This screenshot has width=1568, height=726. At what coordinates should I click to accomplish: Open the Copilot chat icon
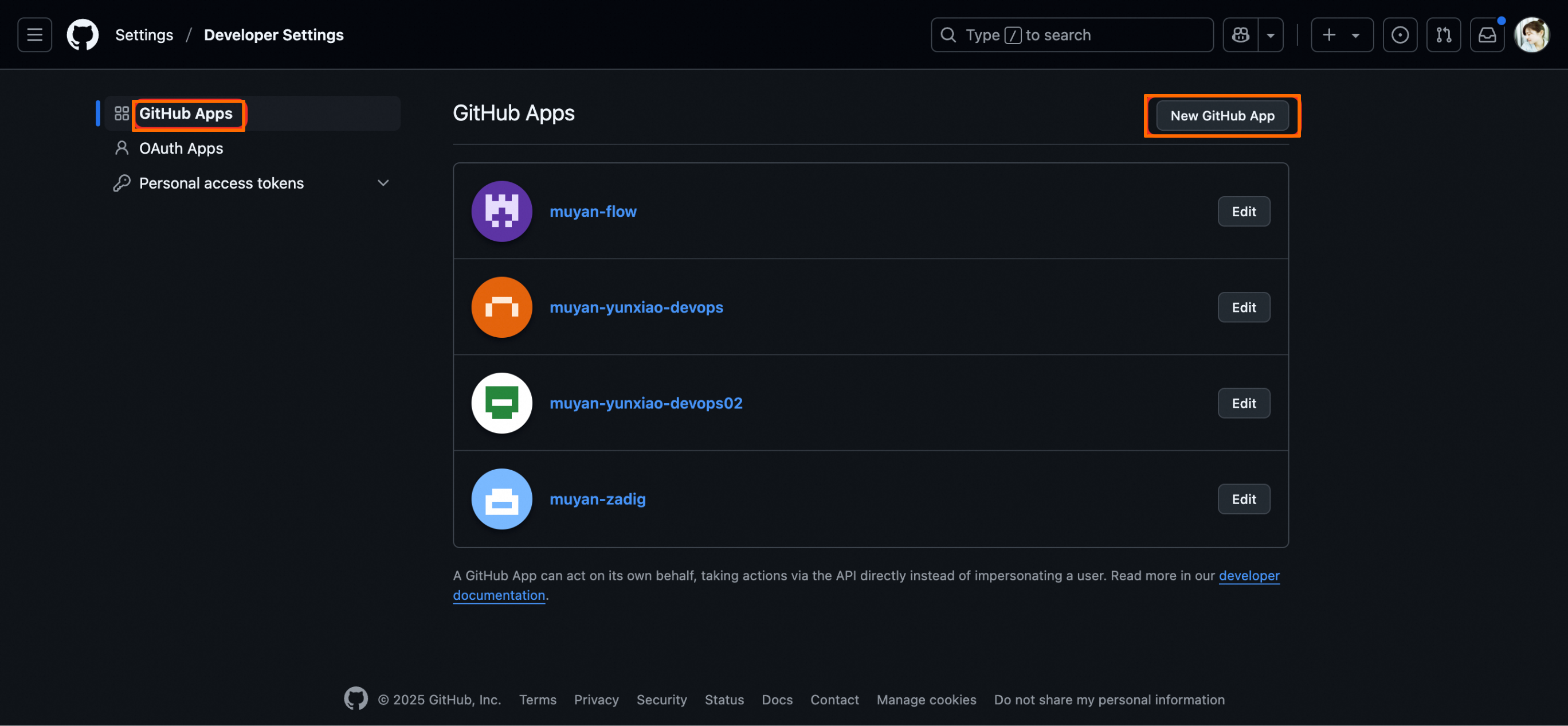click(1241, 35)
